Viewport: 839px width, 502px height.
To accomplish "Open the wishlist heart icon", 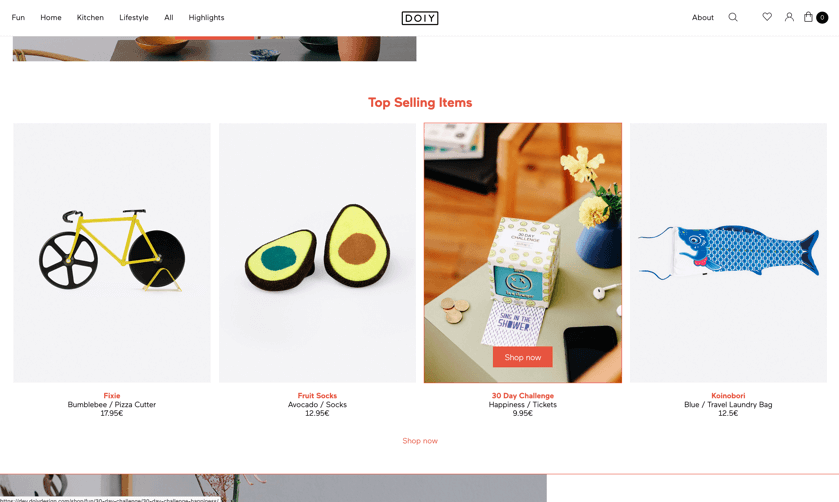I will point(767,17).
